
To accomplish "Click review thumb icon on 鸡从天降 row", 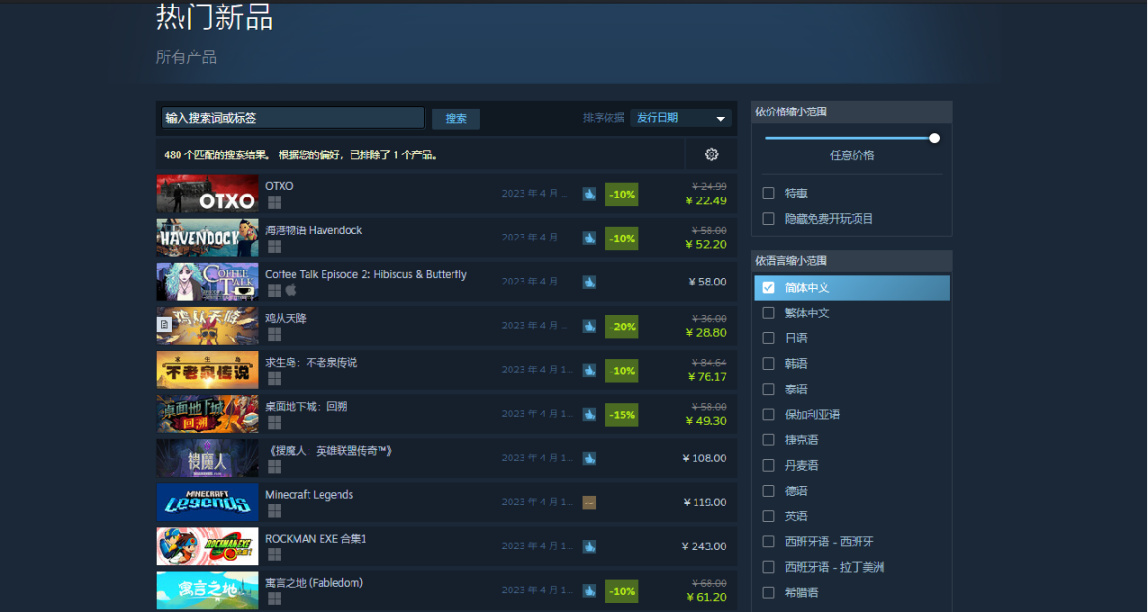I will point(589,326).
